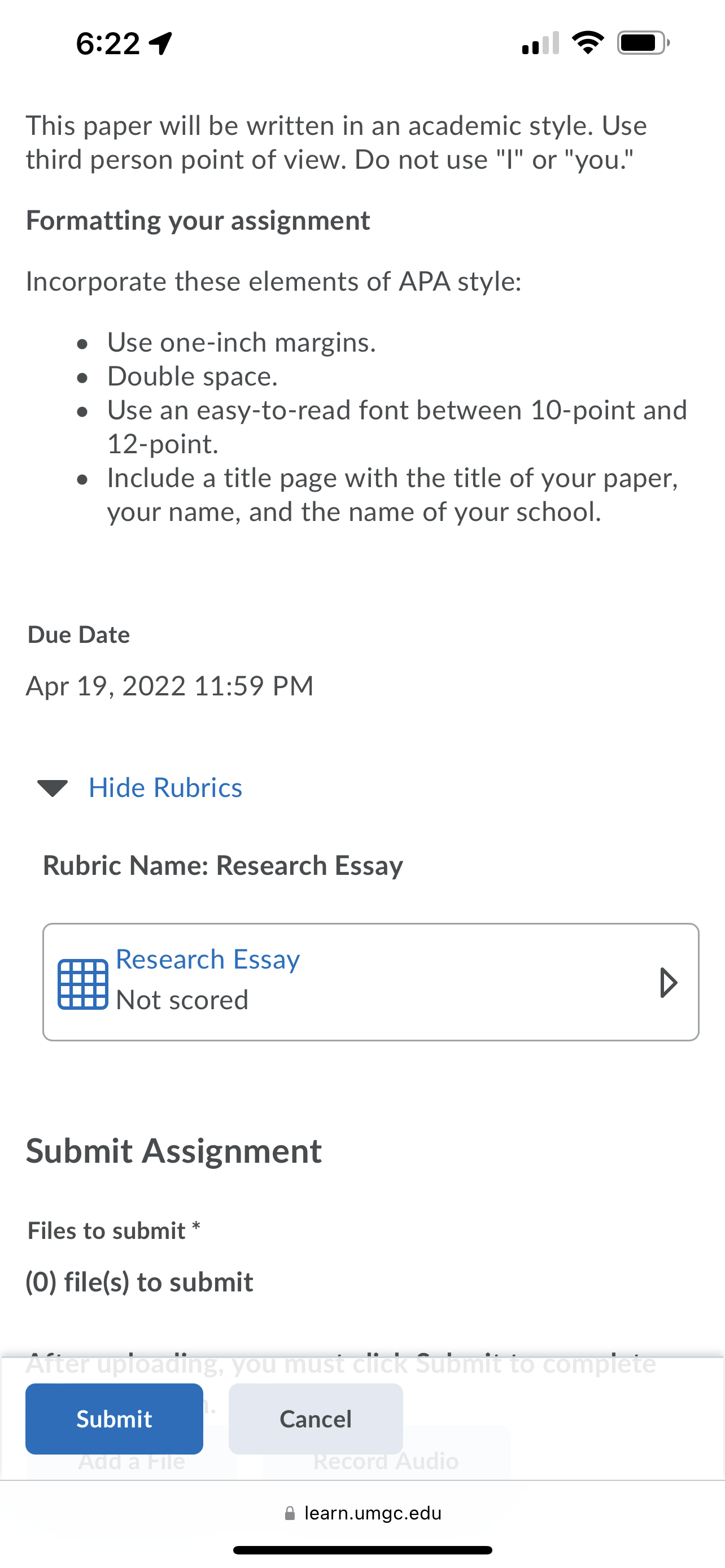
Task: Tap the status bar clock time
Action: click(108, 44)
